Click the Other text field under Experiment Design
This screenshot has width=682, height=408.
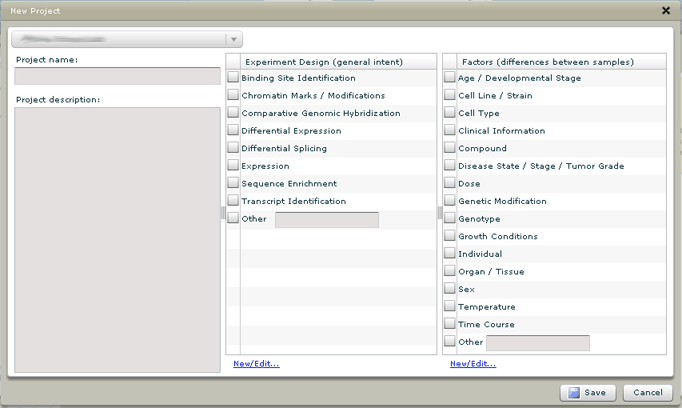[327, 220]
